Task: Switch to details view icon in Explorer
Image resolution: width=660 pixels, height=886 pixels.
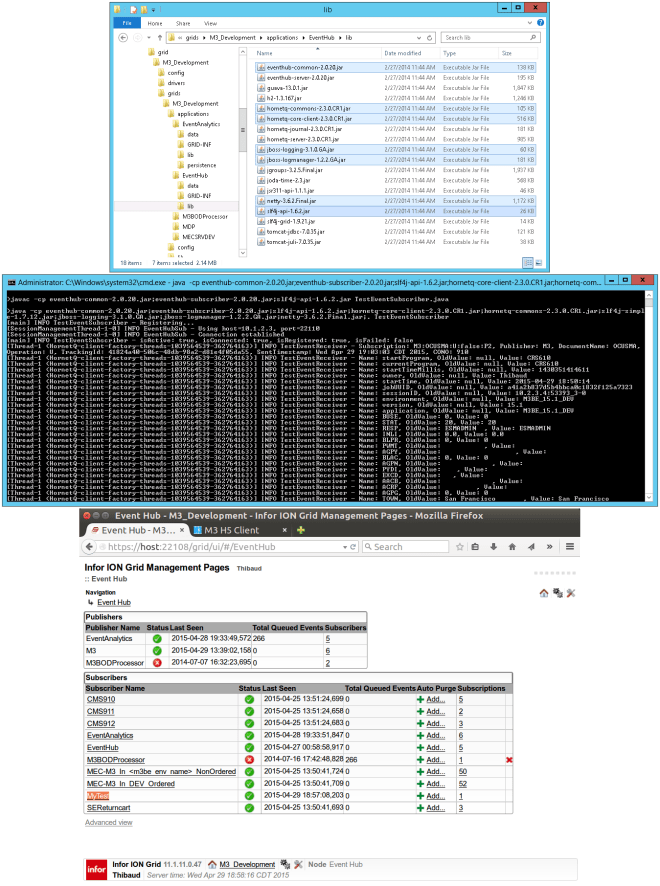Action: click(x=528, y=263)
